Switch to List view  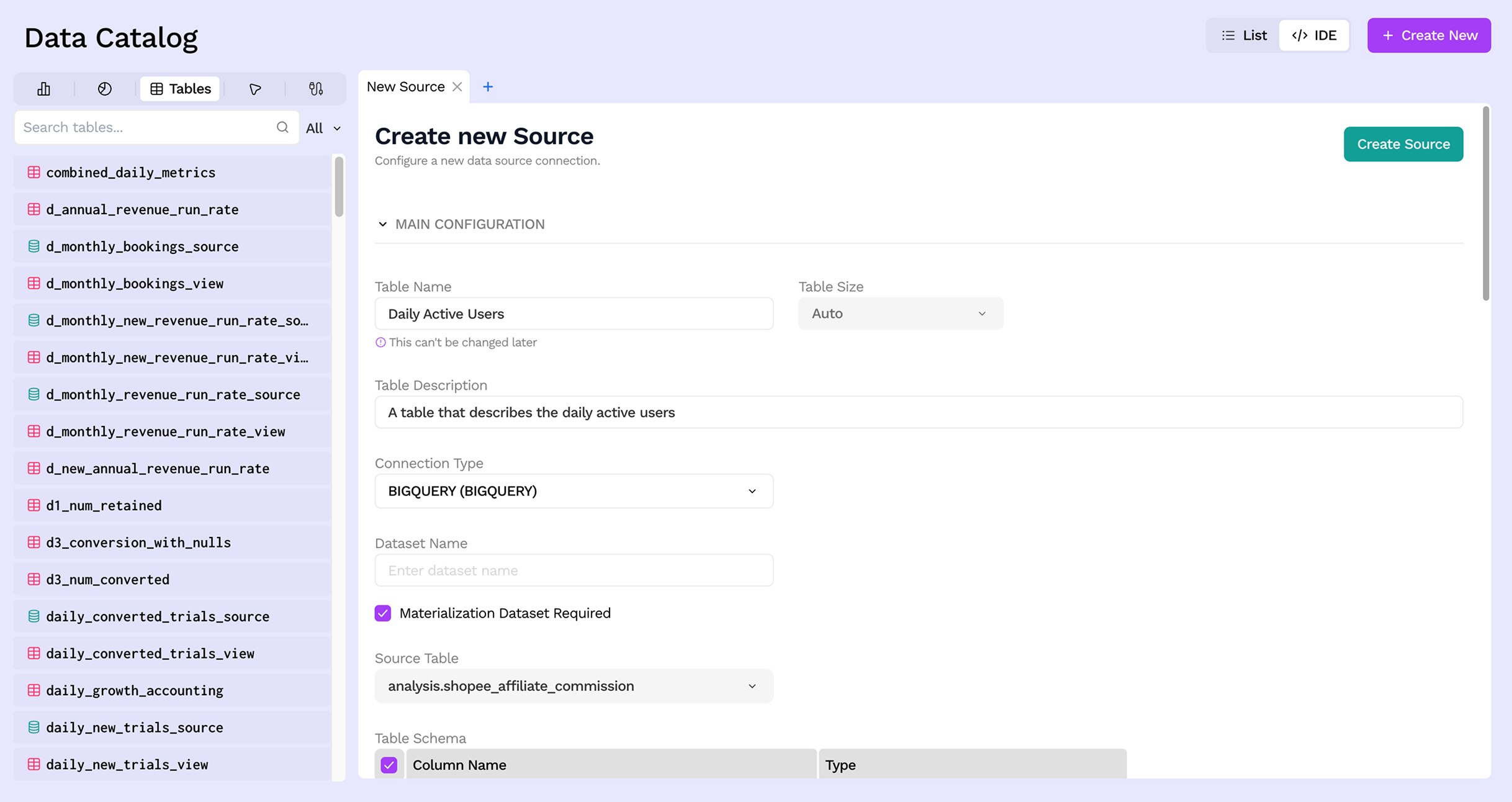[x=1244, y=35]
